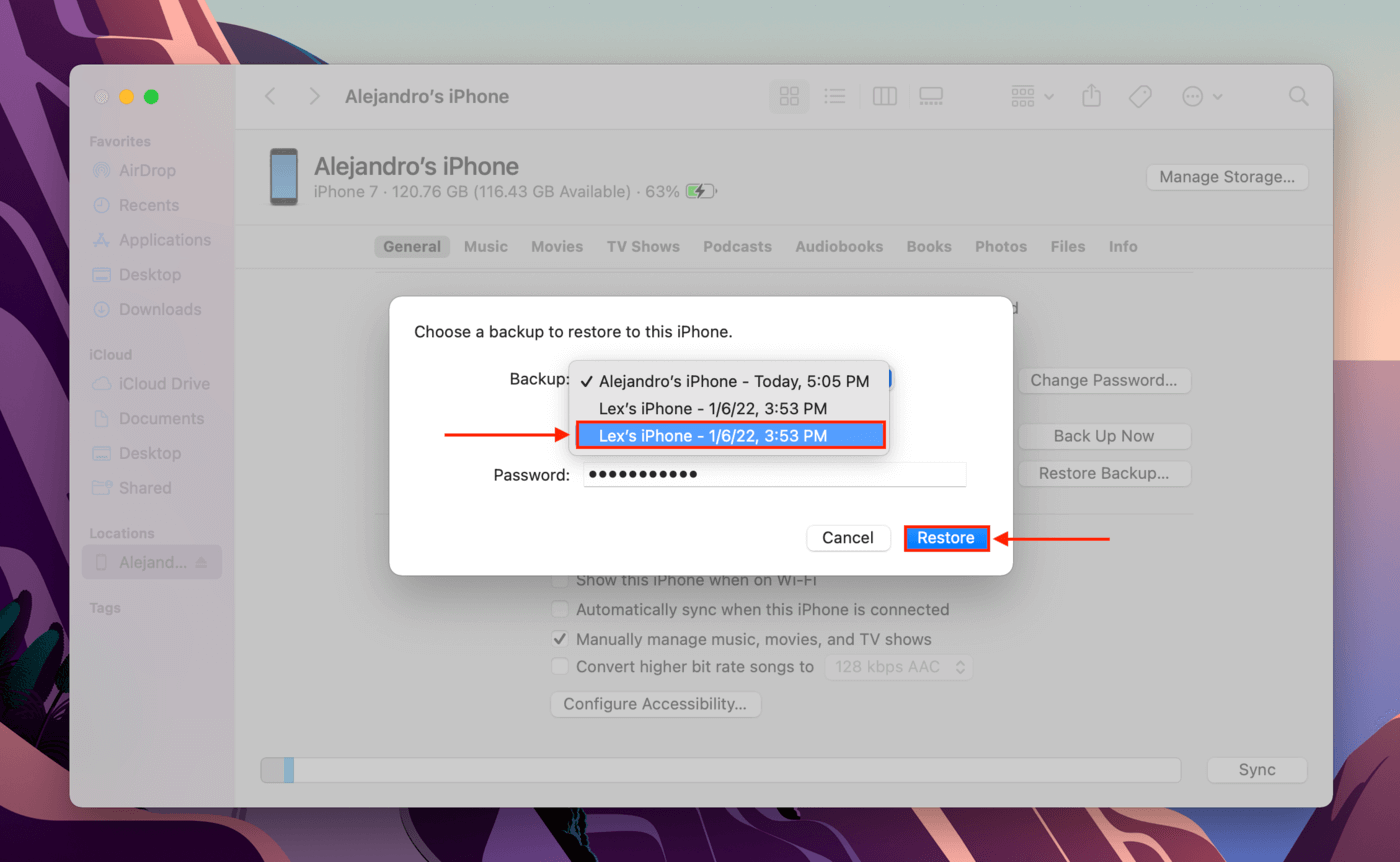Click the iPhone device image
Viewport: 1400px width, 862px height.
284,177
